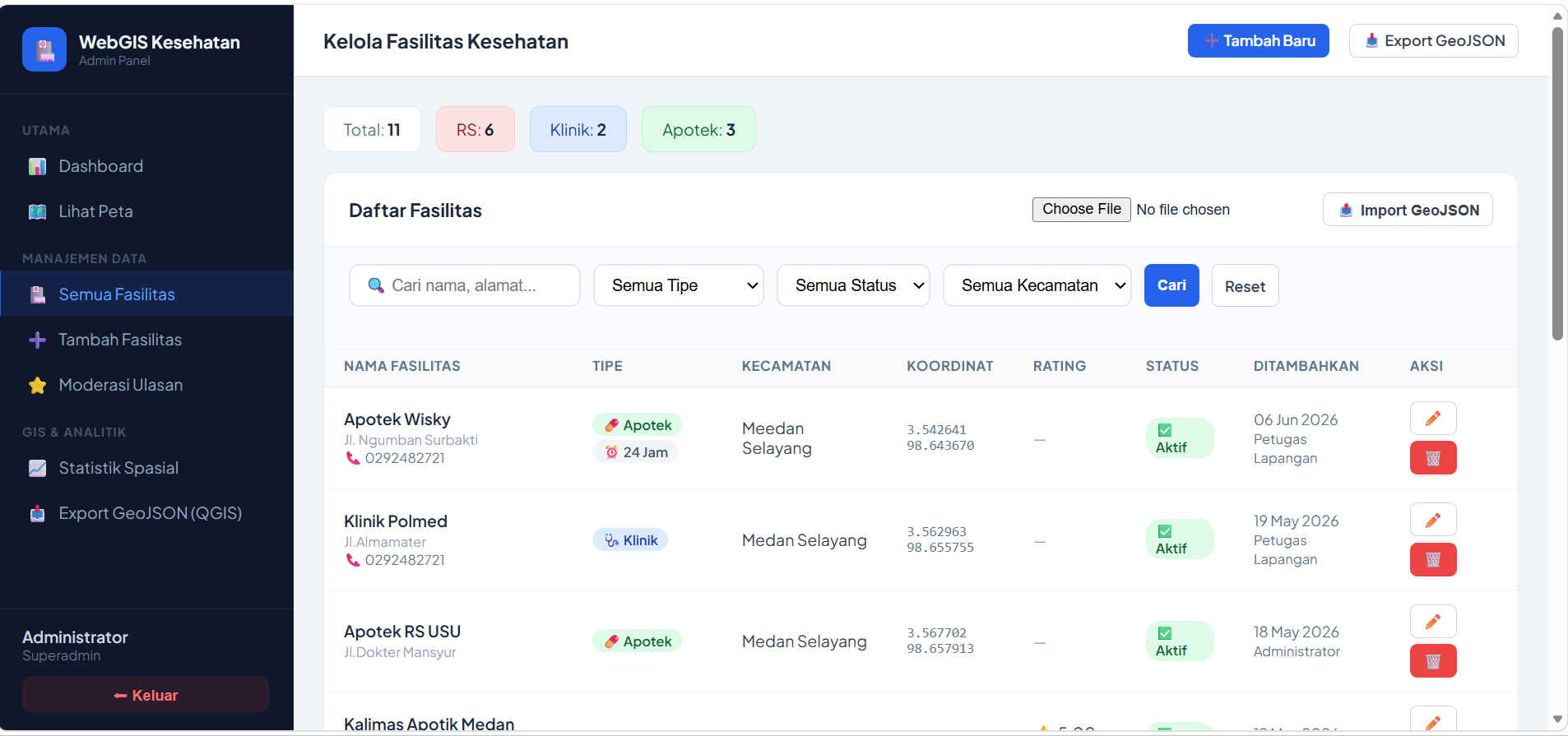1568x736 pixels.
Task: Delete Apotek Wisky with trash icon
Action: (x=1433, y=458)
